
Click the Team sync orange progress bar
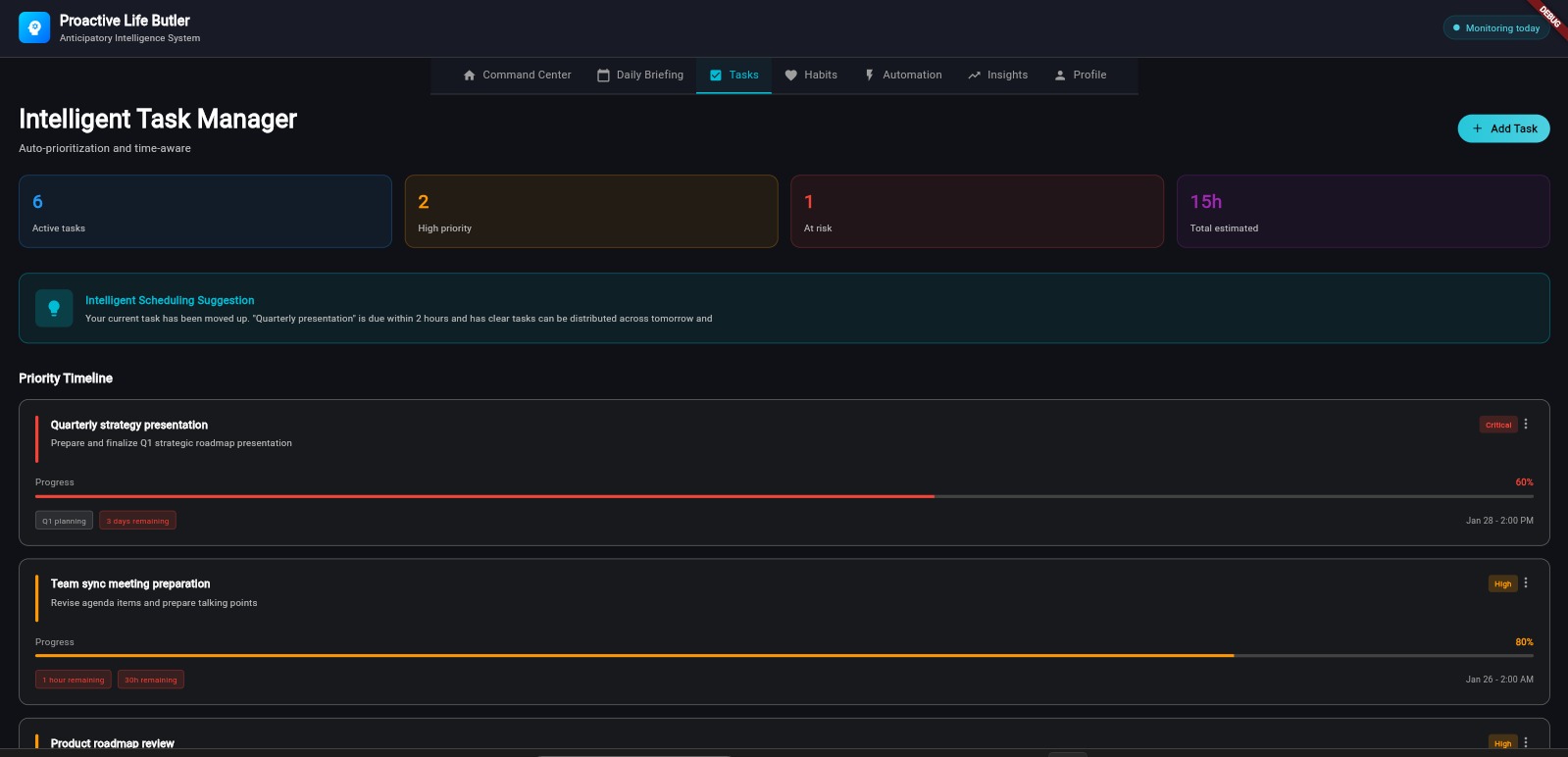pyautogui.click(x=784, y=656)
